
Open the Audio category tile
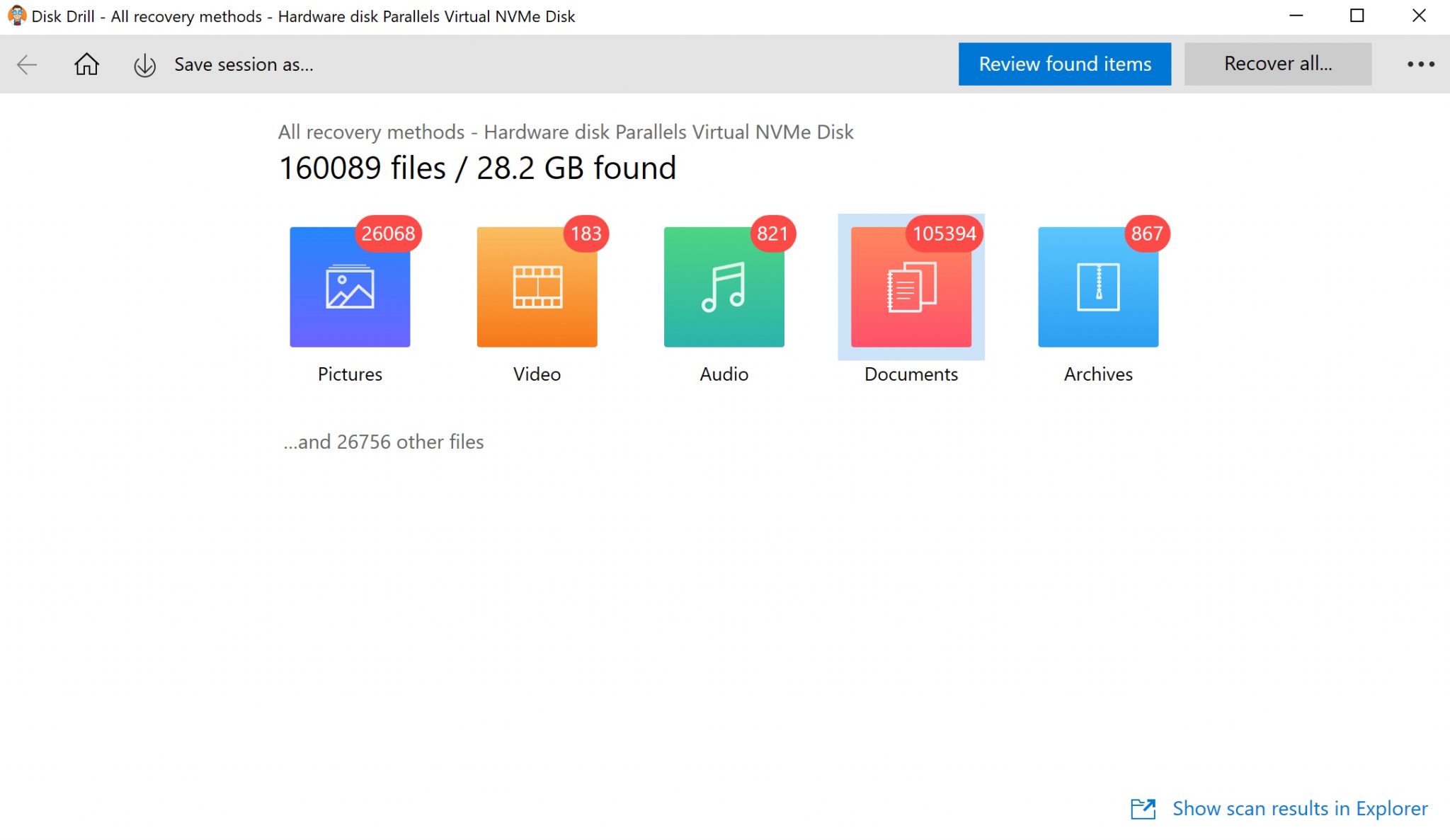tap(724, 287)
